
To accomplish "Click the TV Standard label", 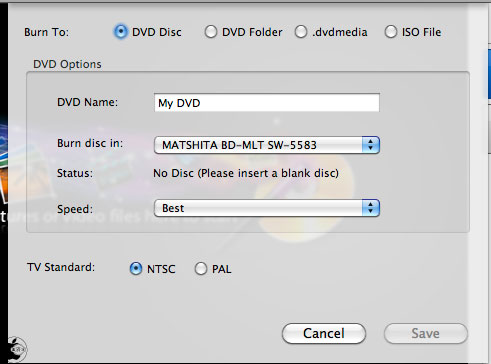I will tap(61, 267).
